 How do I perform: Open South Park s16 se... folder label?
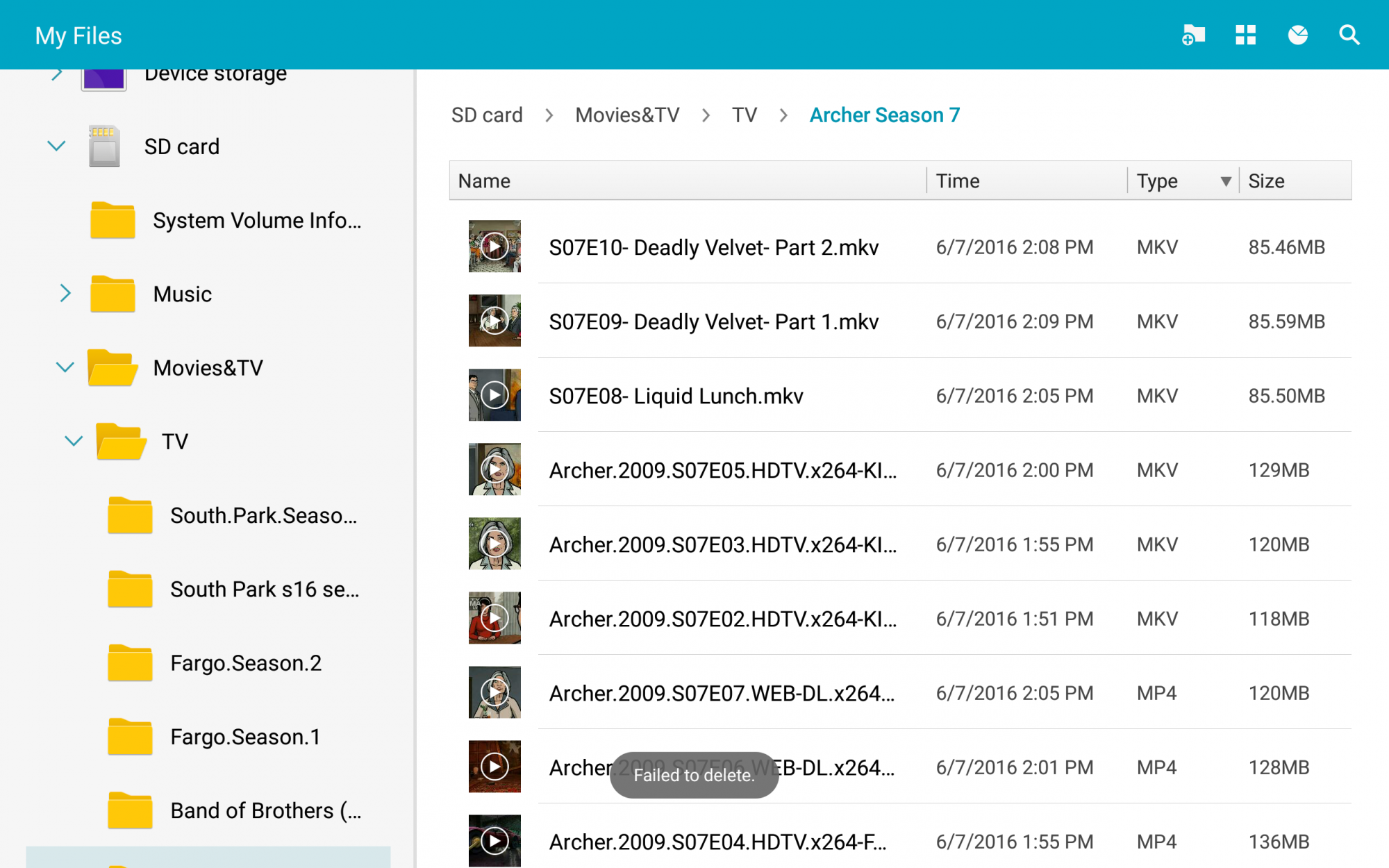pos(265,589)
